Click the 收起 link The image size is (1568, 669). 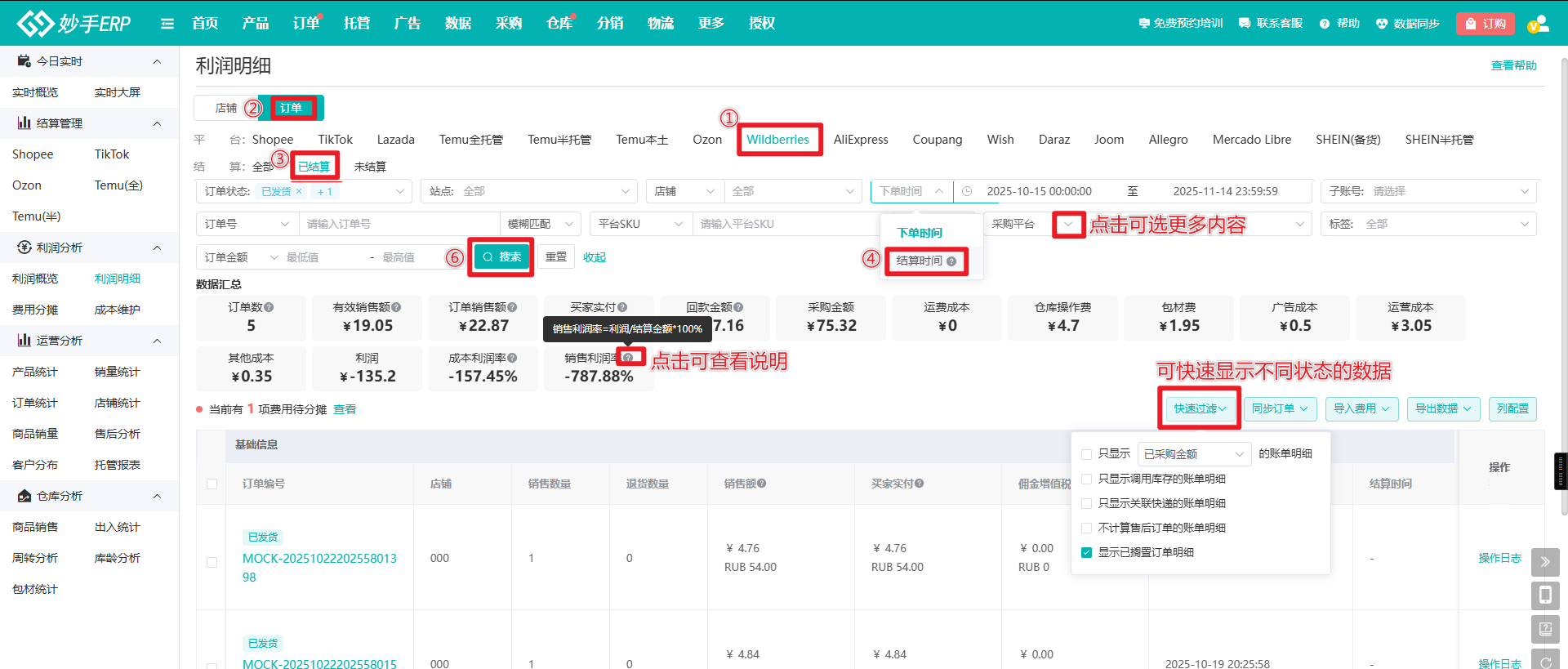tap(595, 257)
